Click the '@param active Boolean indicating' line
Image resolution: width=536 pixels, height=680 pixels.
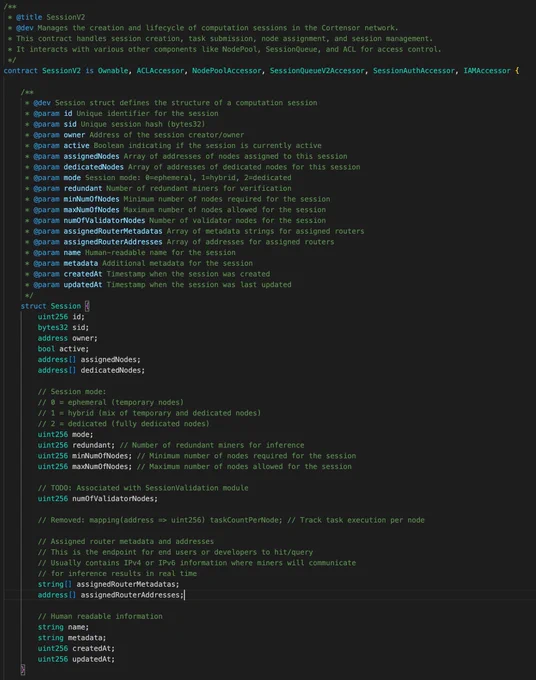[x=173, y=146]
